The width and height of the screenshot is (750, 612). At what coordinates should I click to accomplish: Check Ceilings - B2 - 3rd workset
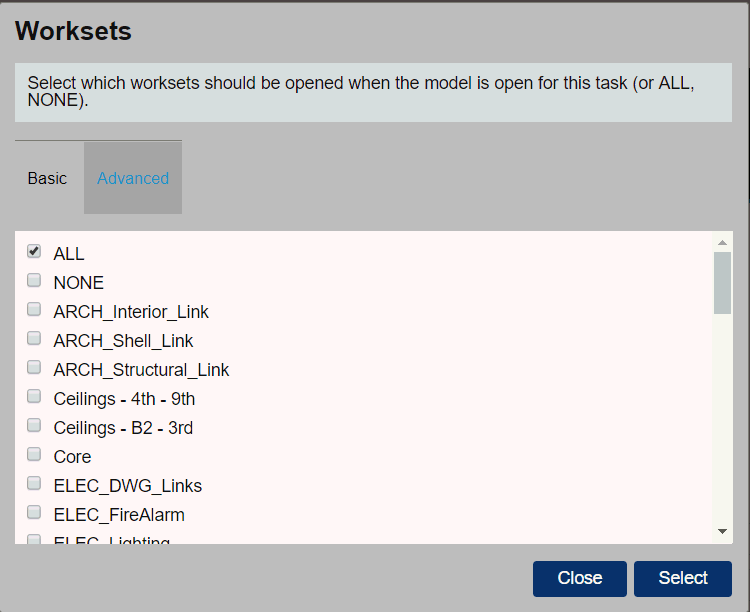34,425
